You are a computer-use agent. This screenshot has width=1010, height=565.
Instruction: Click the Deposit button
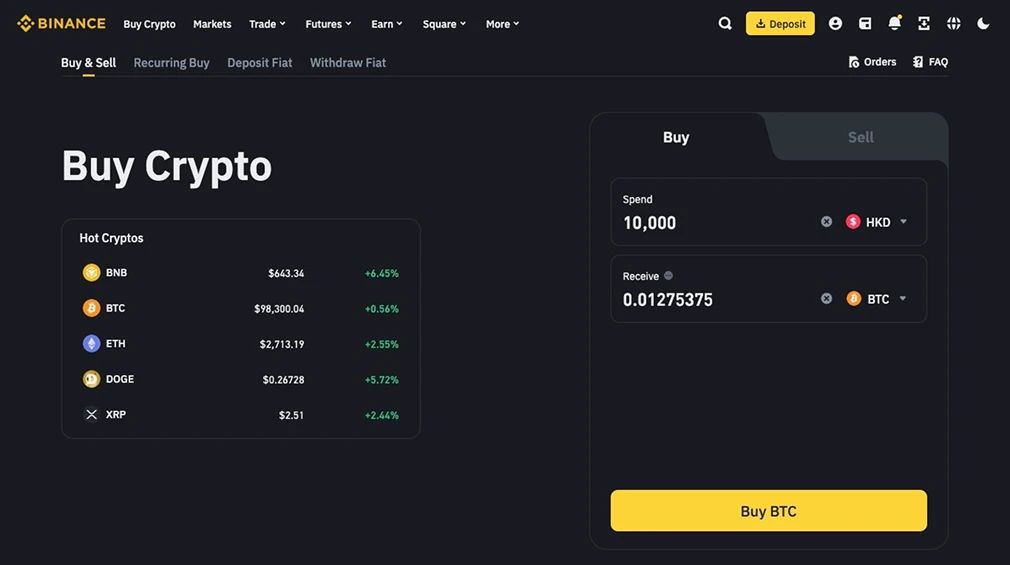point(780,24)
